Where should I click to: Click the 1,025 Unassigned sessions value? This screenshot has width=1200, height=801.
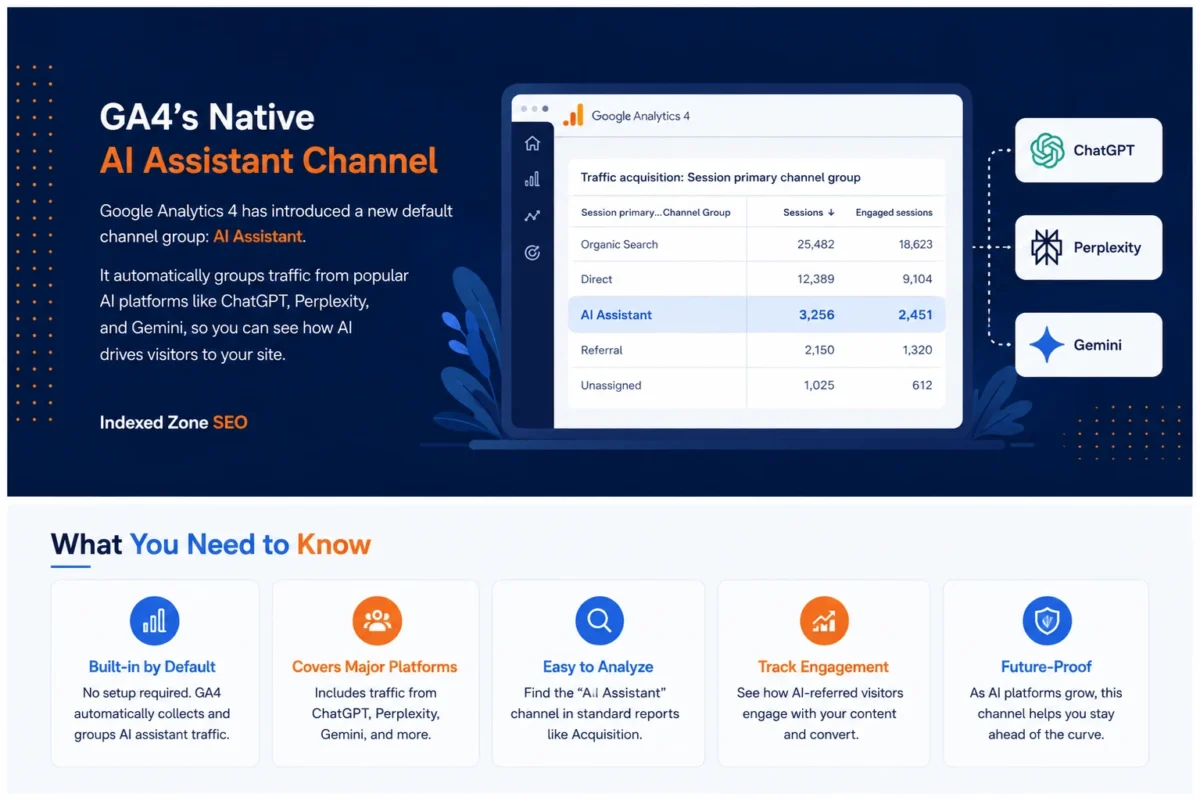(x=819, y=385)
